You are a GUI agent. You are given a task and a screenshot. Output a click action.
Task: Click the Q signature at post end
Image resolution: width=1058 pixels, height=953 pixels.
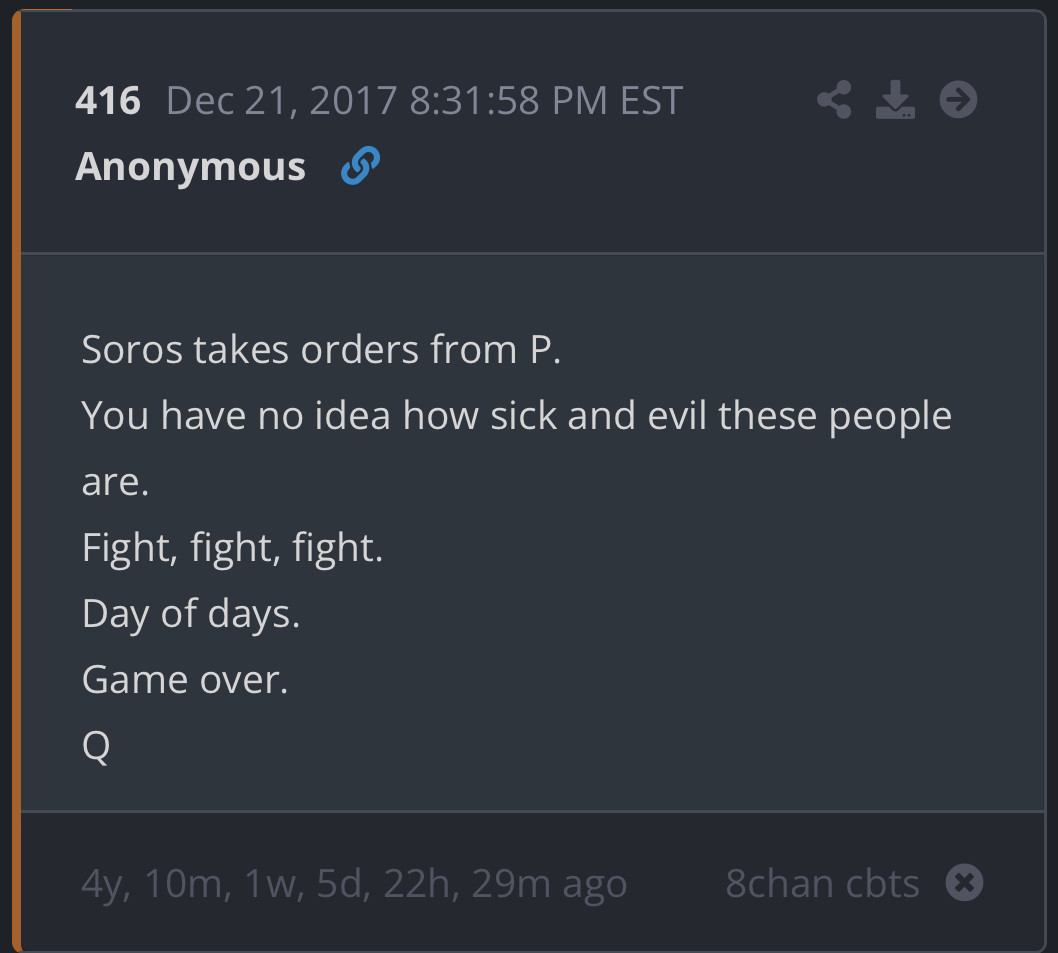click(x=96, y=746)
